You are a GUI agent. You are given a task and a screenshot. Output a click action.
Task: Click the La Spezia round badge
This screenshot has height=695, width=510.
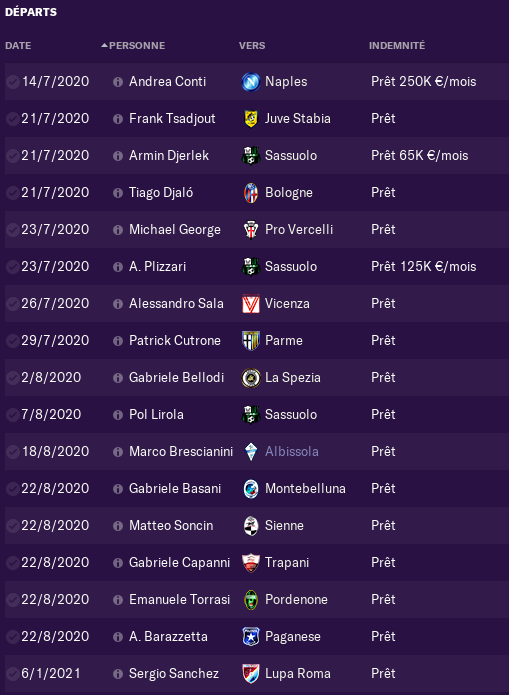coord(251,378)
